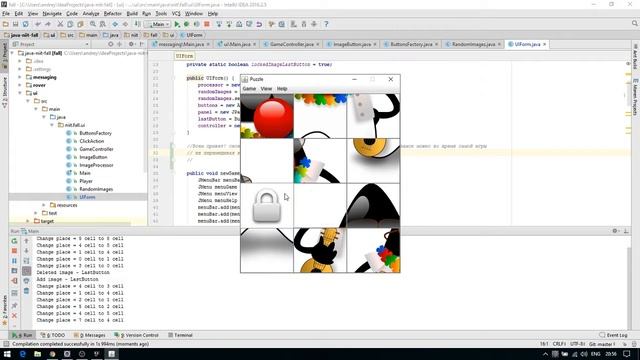This screenshot has height=360, width=640.
Task: Rerun Main from the Run panel
Action: coord(14,241)
